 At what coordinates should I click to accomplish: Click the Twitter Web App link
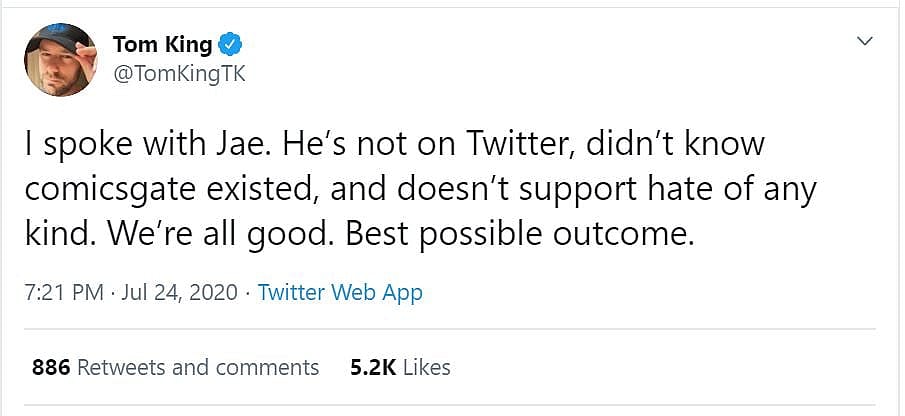(x=340, y=293)
